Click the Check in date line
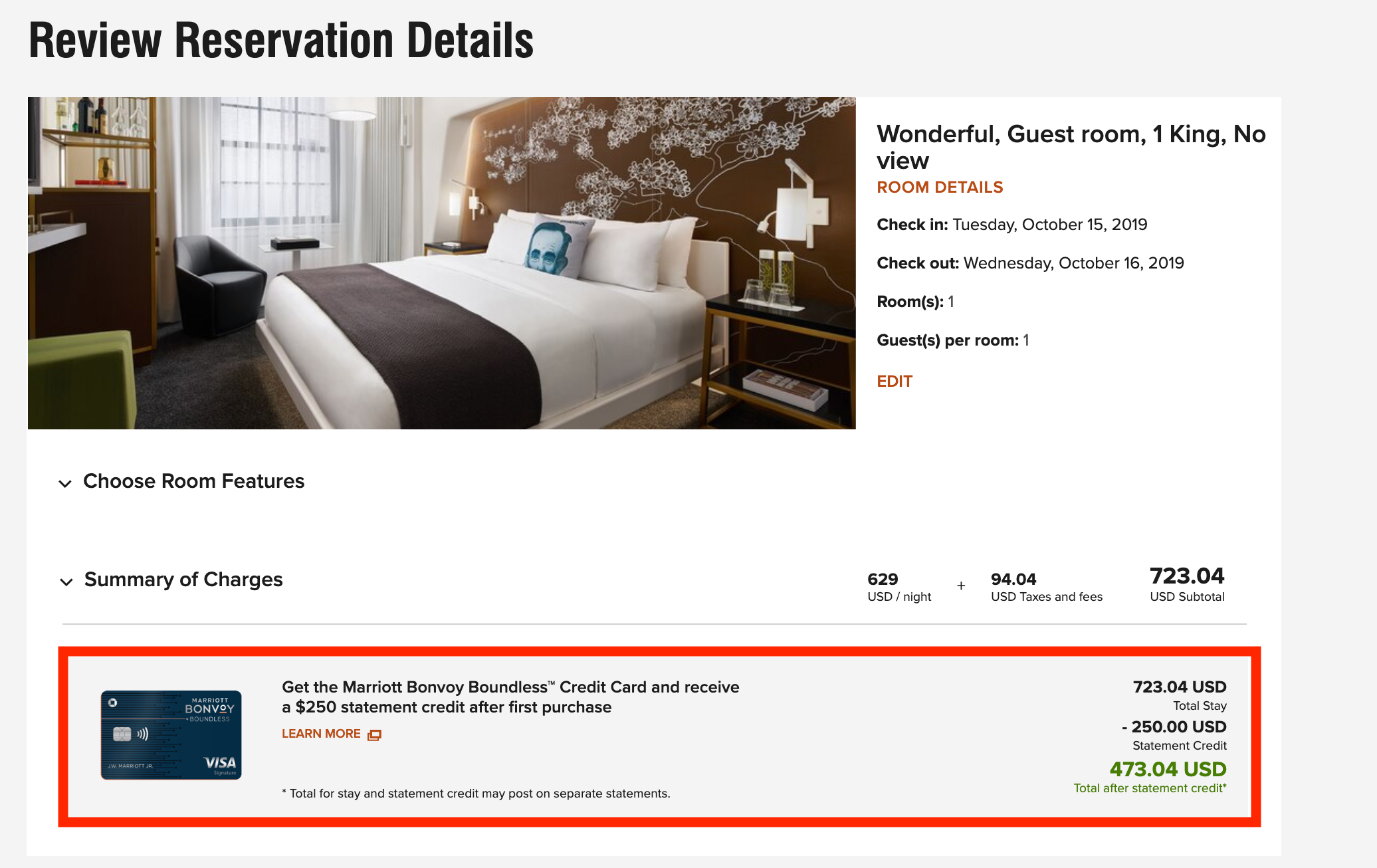This screenshot has height=868, width=1377. [x=1011, y=225]
